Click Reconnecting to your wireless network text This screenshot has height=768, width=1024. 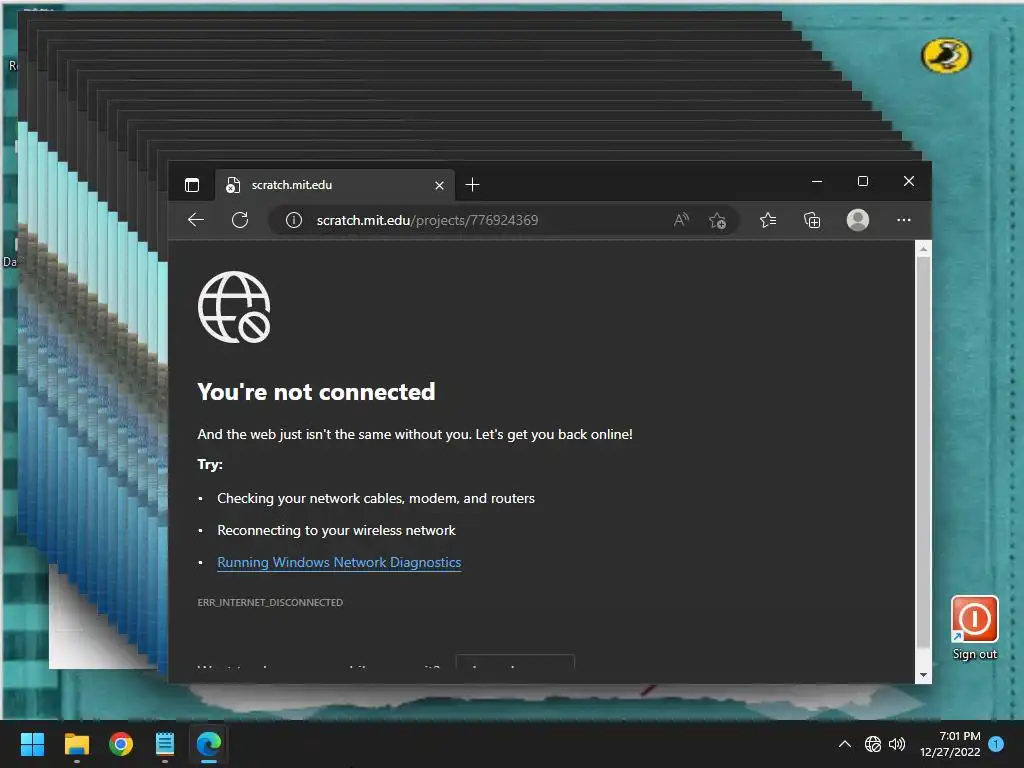point(336,530)
